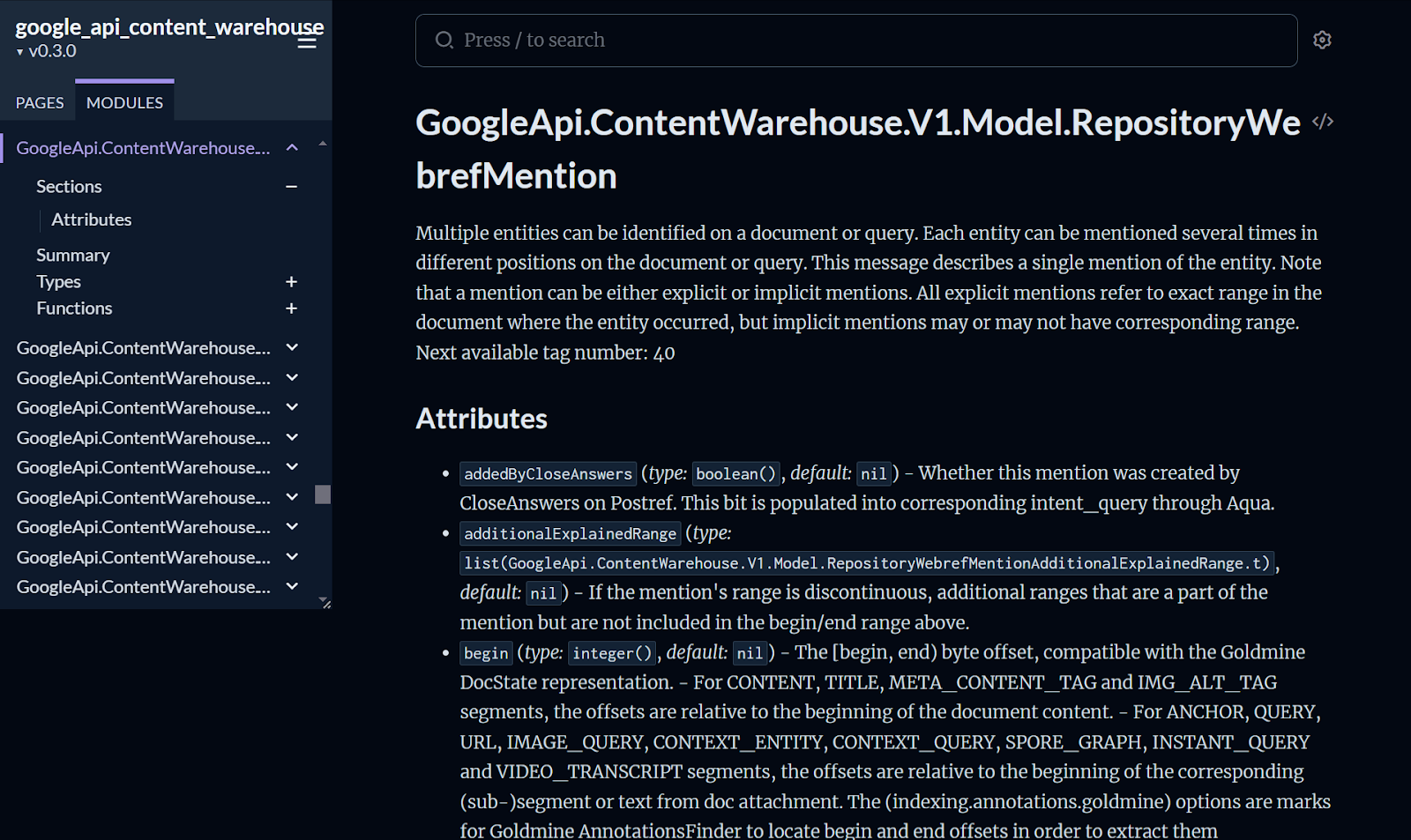Viewport: 1411px width, 840px height.
Task: Click the sidebar scrollbar thumb
Action: click(x=323, y=494)
